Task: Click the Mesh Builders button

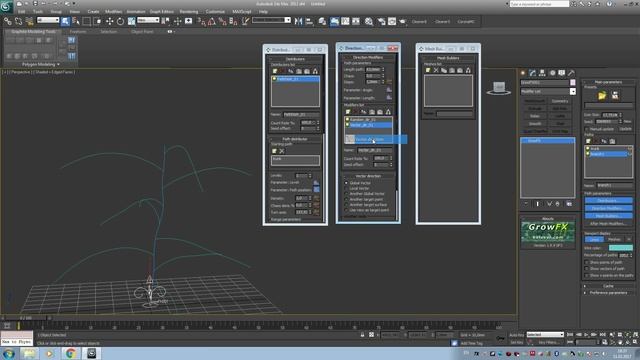Action: coord(608,216)
